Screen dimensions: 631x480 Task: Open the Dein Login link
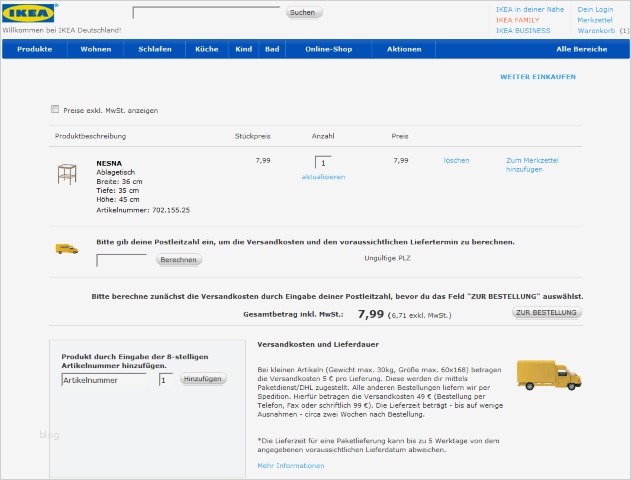click(595, 9)
